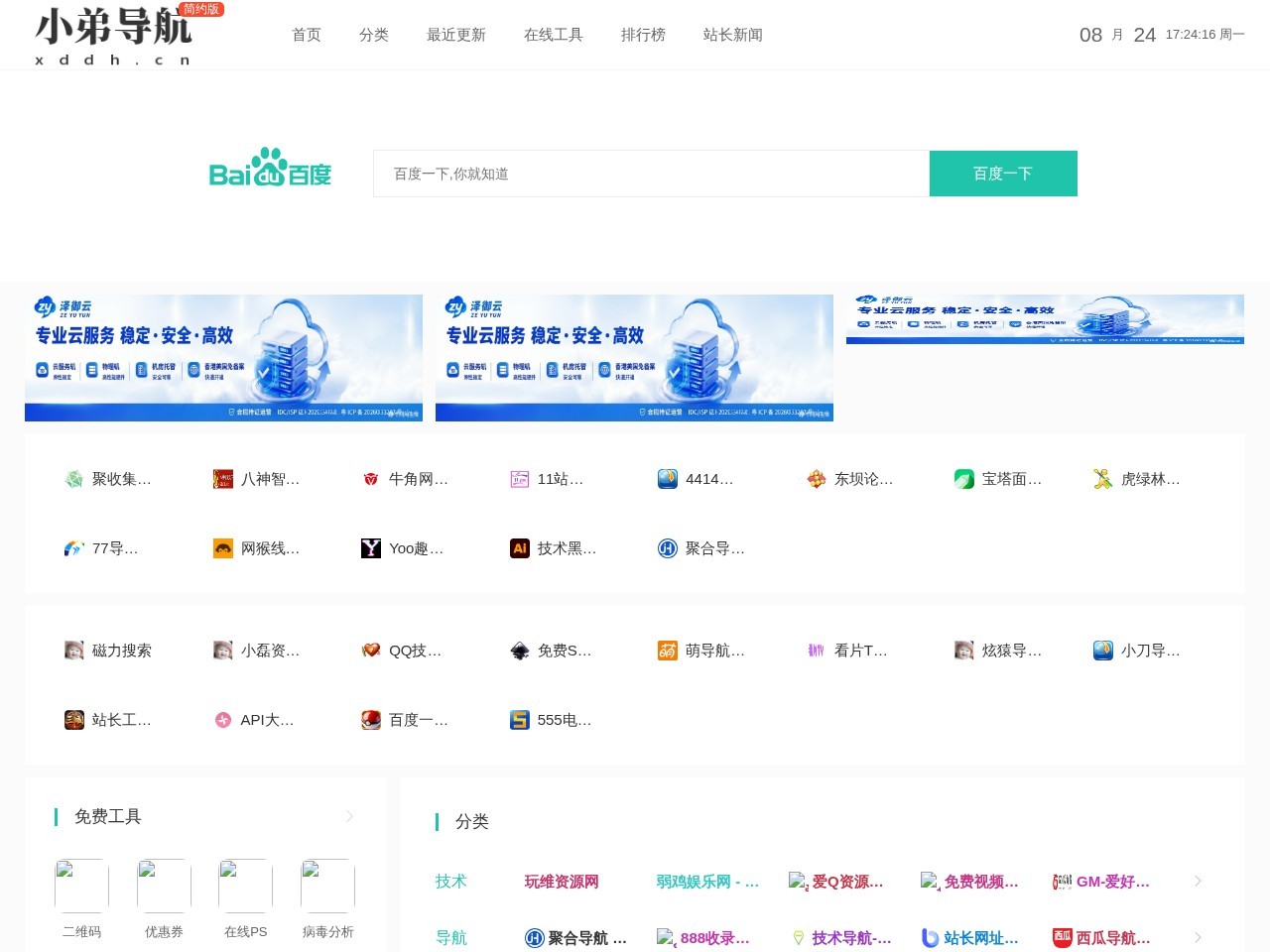Open the 玩维资源网 link
Image resolution: width=1270 pixels, height=952 pixels.
point(562,881)
